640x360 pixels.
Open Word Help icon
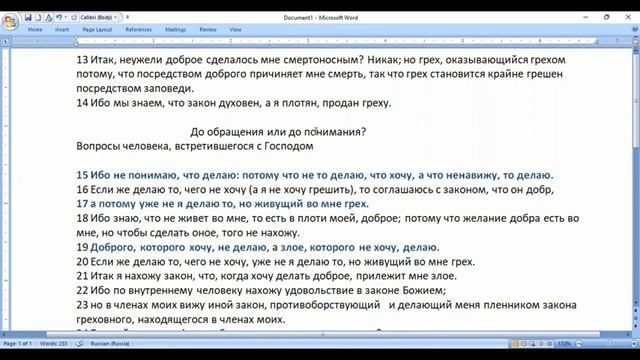(x=635, y=29)
